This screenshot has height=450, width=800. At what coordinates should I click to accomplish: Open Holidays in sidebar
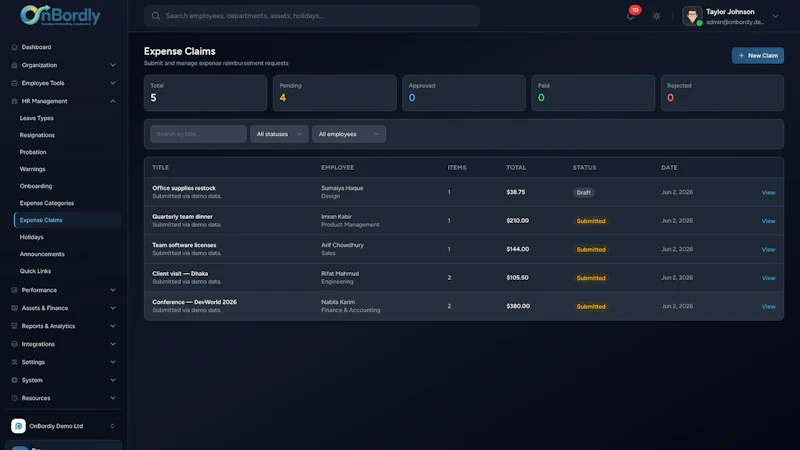[32, 237]
